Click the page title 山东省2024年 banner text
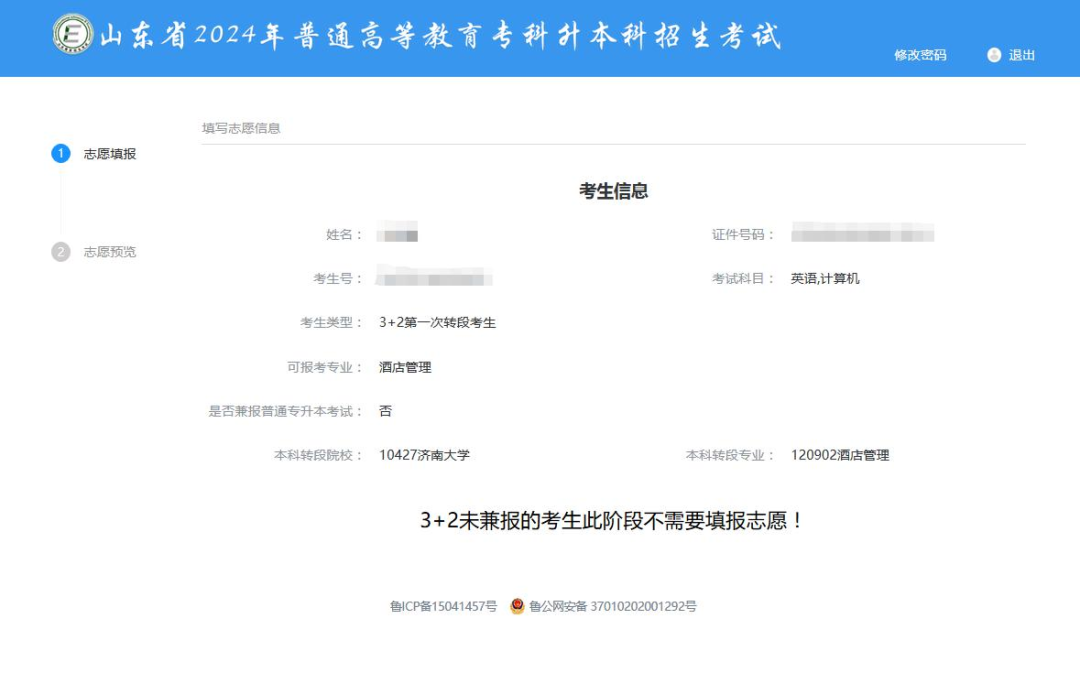 (x=440, y=35)
